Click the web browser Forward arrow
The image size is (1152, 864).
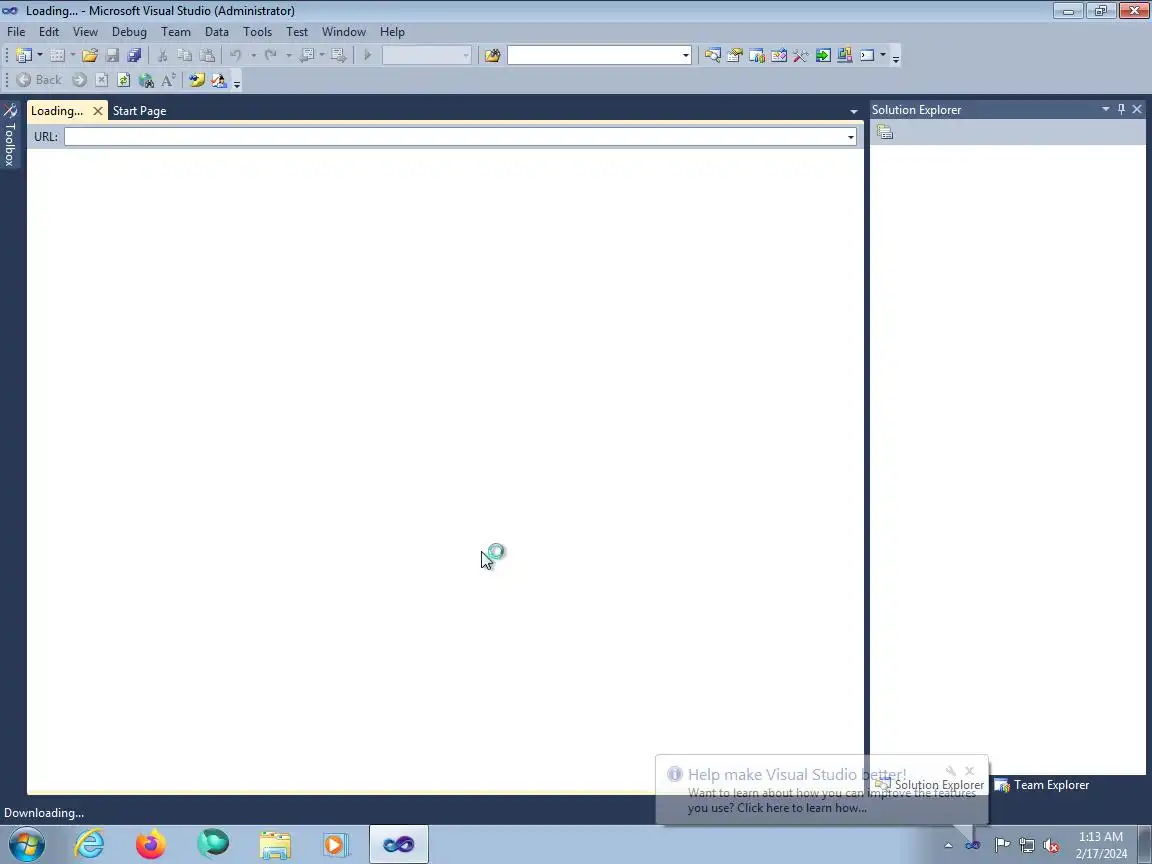pyautogui.click(x=79, y=80)
